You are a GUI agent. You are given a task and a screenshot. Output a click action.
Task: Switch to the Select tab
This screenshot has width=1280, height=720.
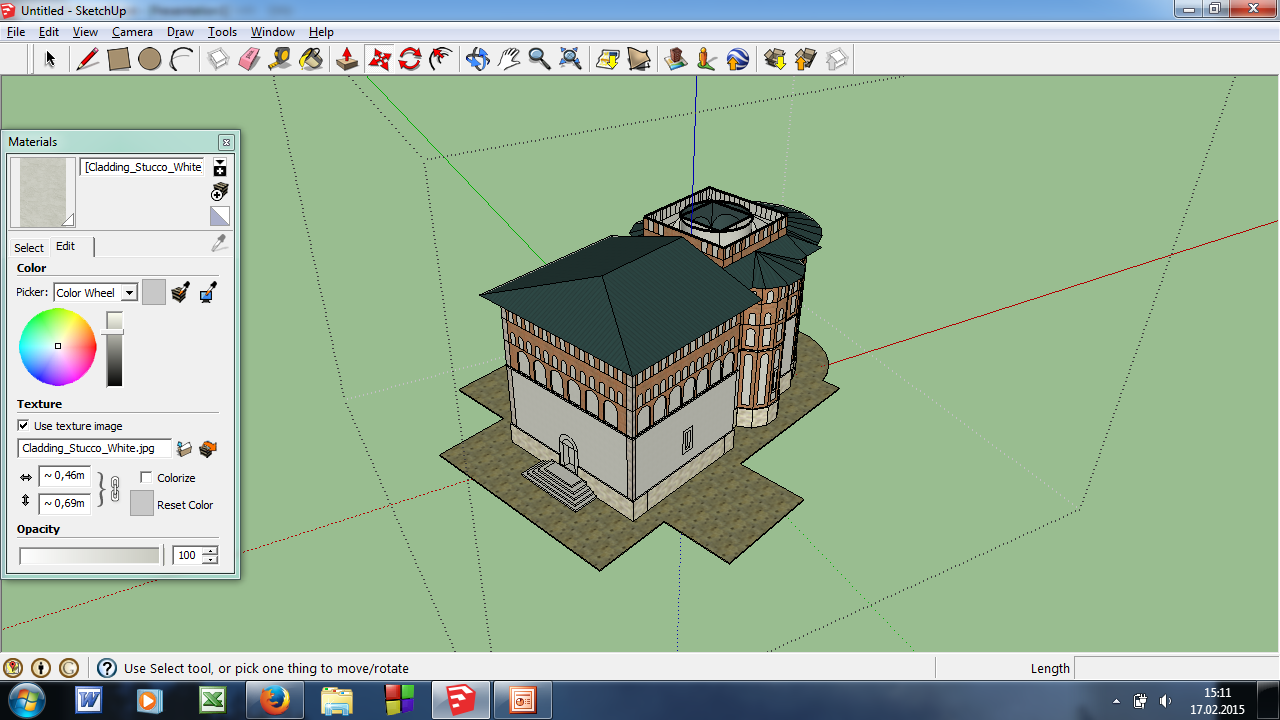tap(28, 247)
